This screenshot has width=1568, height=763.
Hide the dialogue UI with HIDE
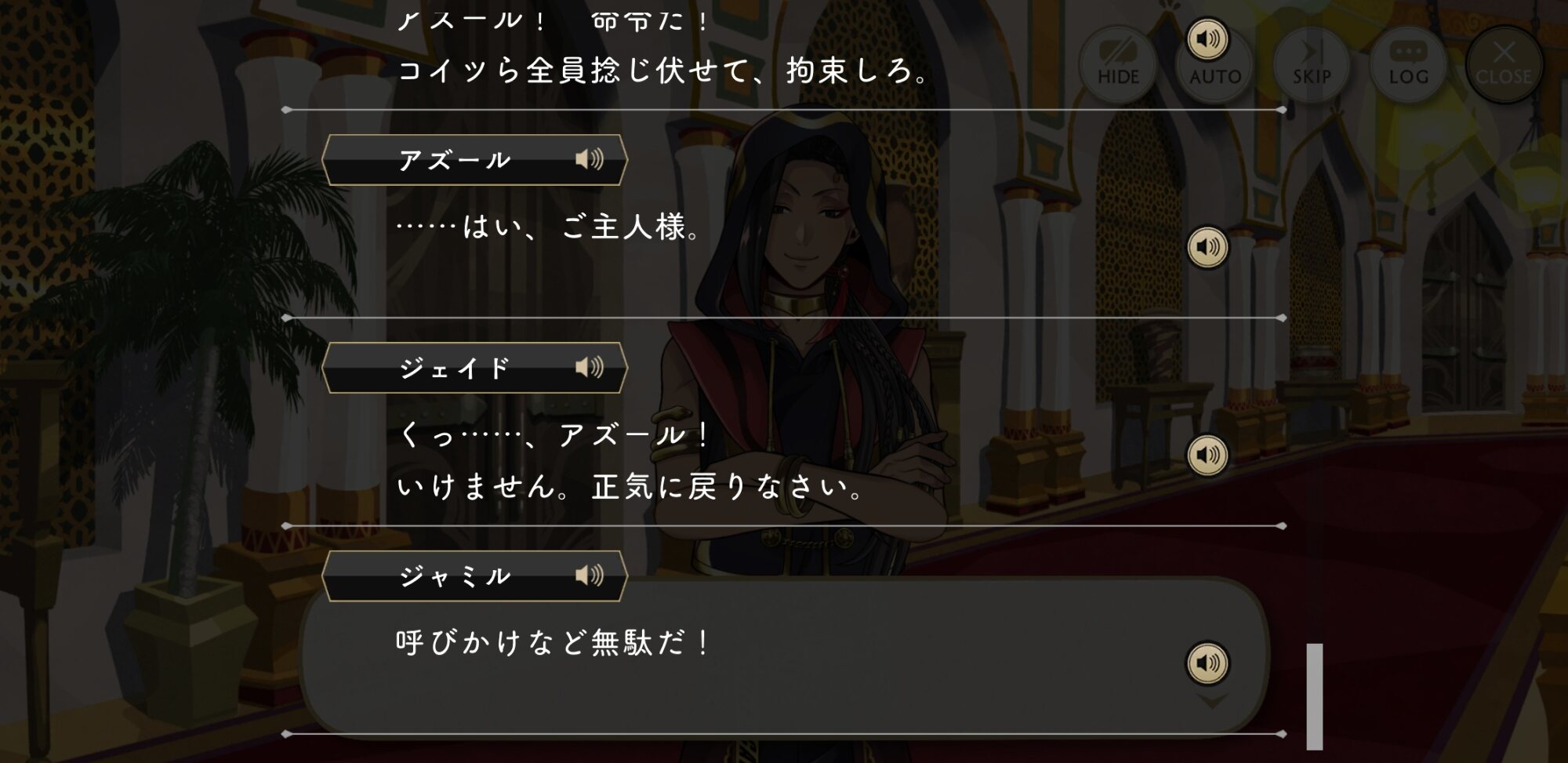pyautogui.click(x=1118, y=64)
